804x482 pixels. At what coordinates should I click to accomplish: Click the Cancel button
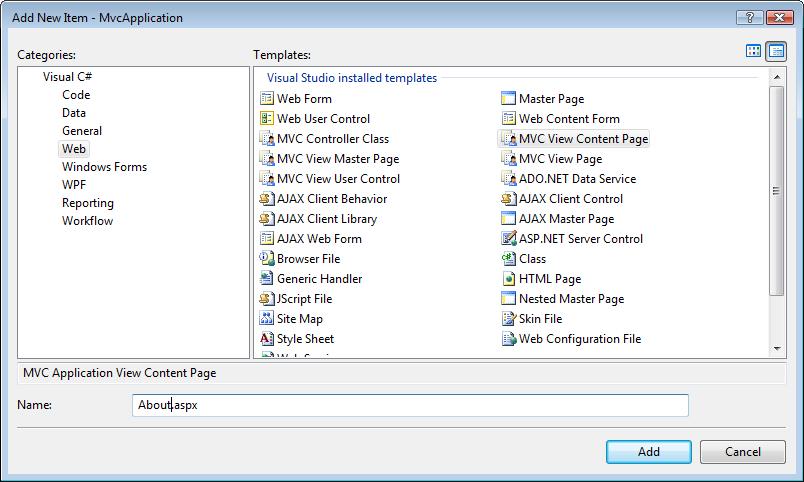click(742, 452)
